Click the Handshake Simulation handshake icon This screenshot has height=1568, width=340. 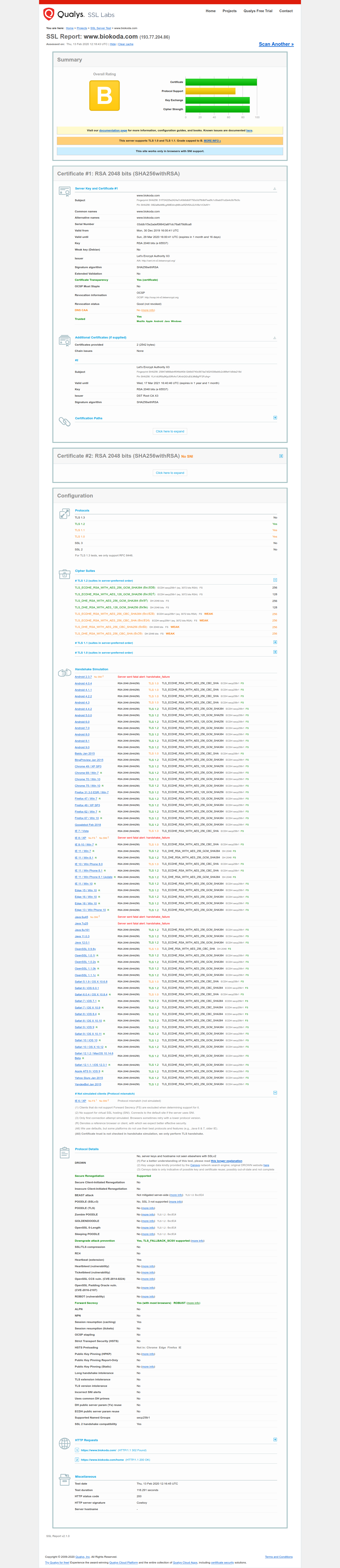(65, 673)
